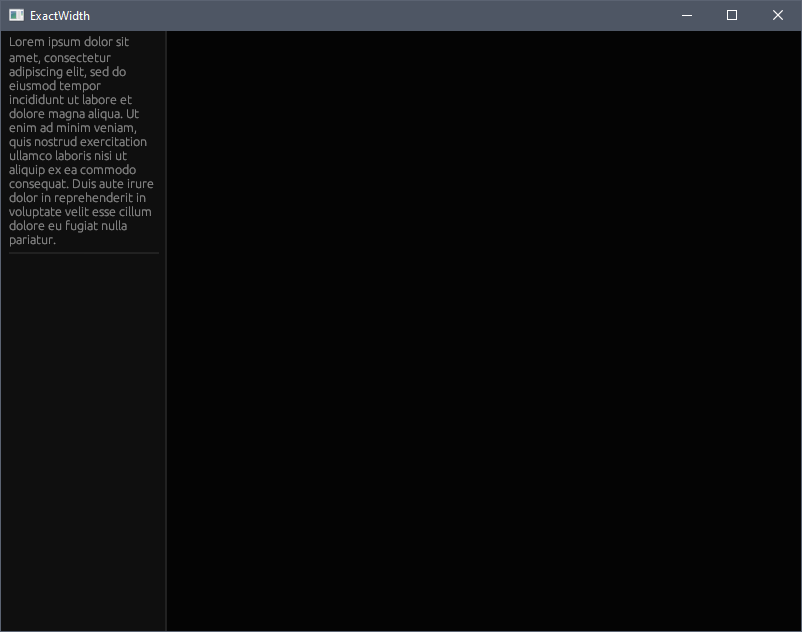The height and width of the screenshot is (632, 802).
Task: Click the empty black content area
Action: tap(480, 330)
